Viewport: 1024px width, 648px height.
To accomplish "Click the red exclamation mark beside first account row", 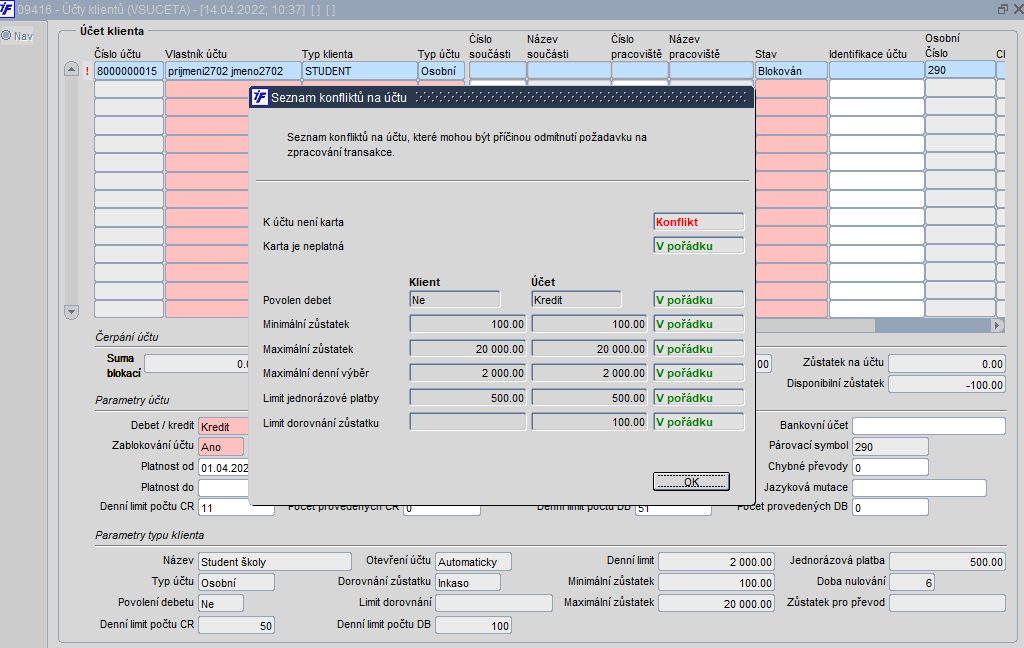I will click(x=87, y=71).
